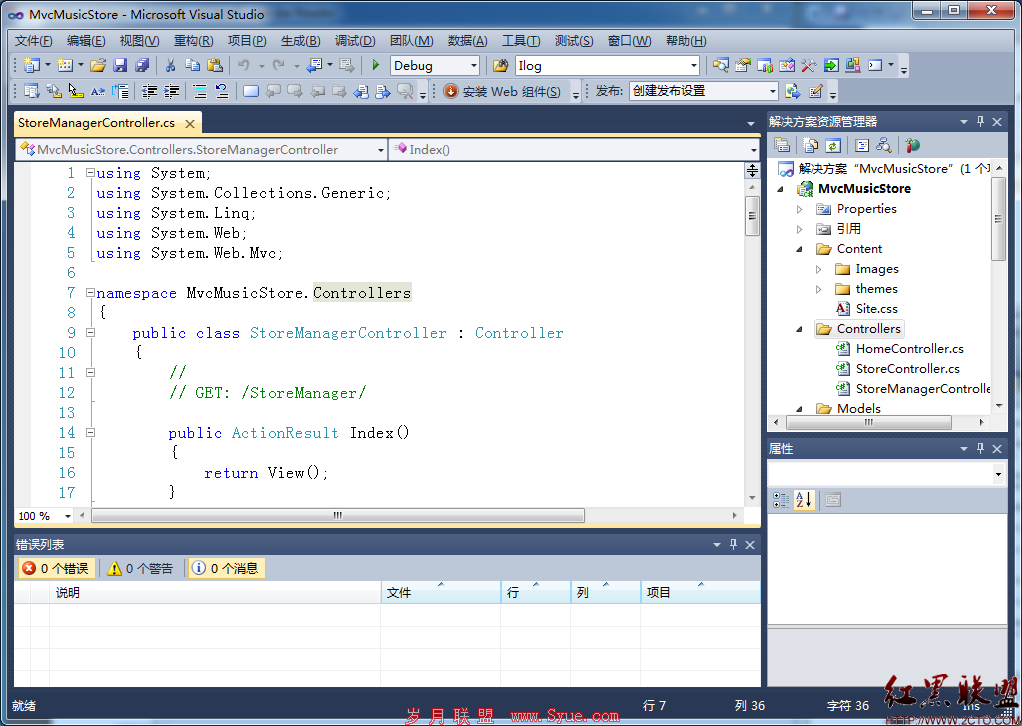Save the current file with the floppy icon
The height and width of the screenshot is (726, 1022).
(120, 65)
